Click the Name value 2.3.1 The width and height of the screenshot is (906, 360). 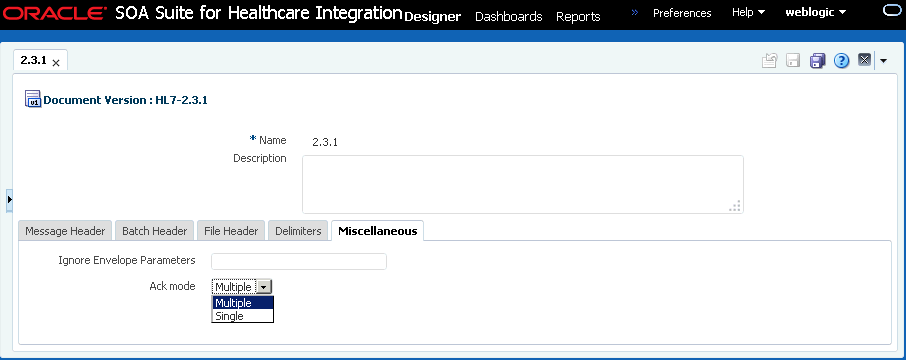click(x=325, y=142)
